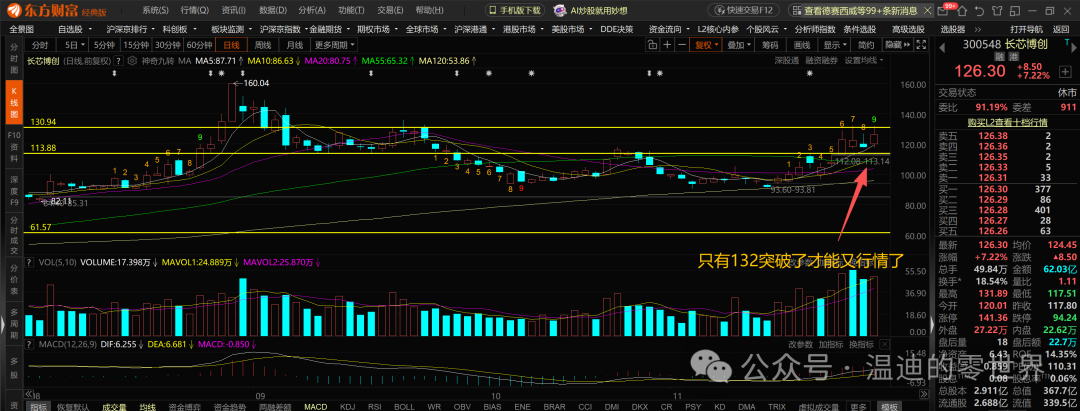This screenshot has width=1080, height=411.
Task: Click 恢复默认 at bottom bar
Action: coord(72,406)
